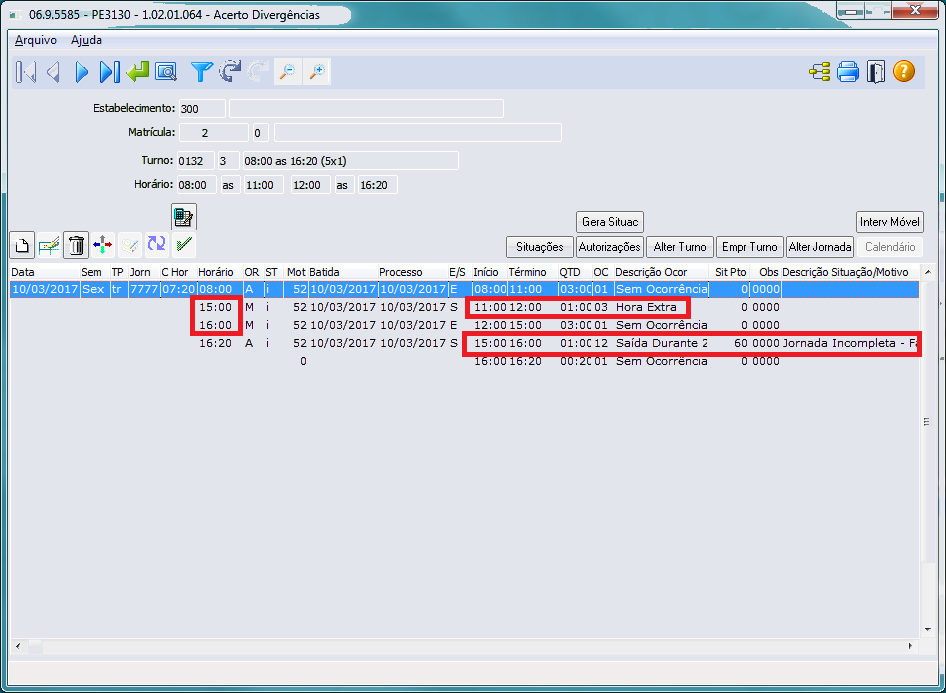
Task: Open the yellow hierarchy tree icon
Action: tap(819, 72)
